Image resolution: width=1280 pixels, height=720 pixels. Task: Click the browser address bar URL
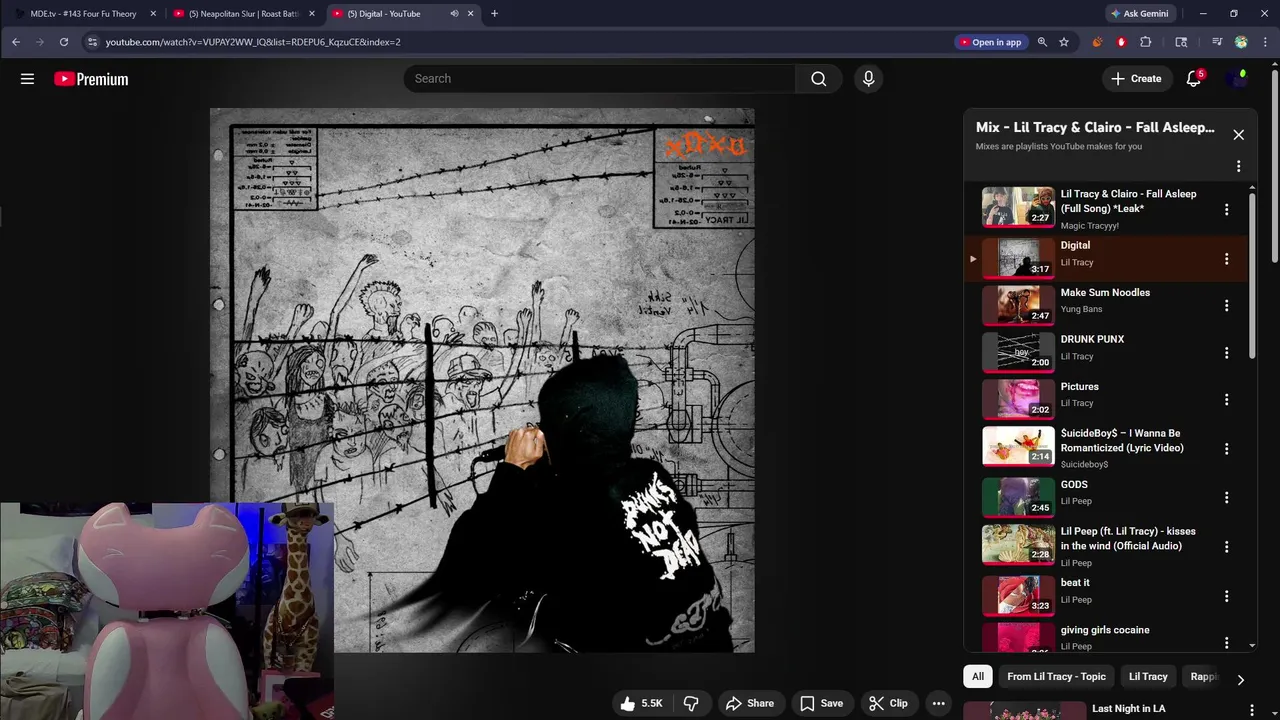pos(253,42)
